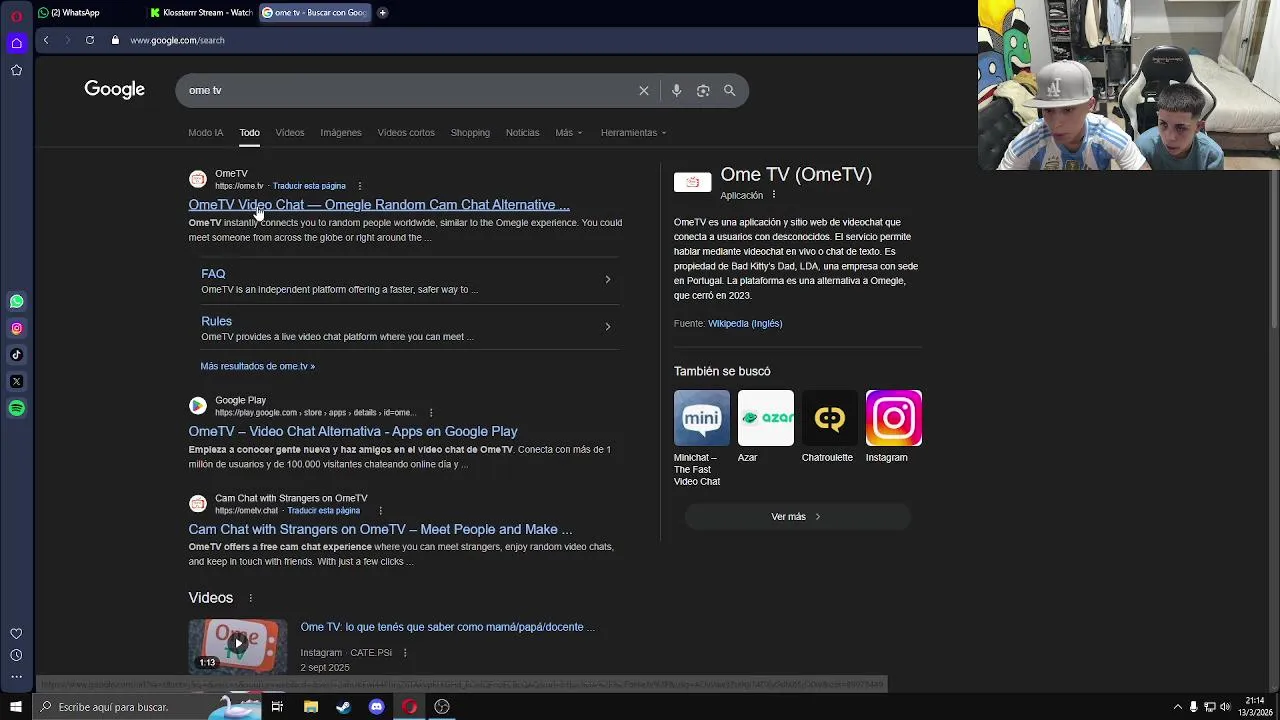Open Cam Chat with Strangers result

pos(380,530)
